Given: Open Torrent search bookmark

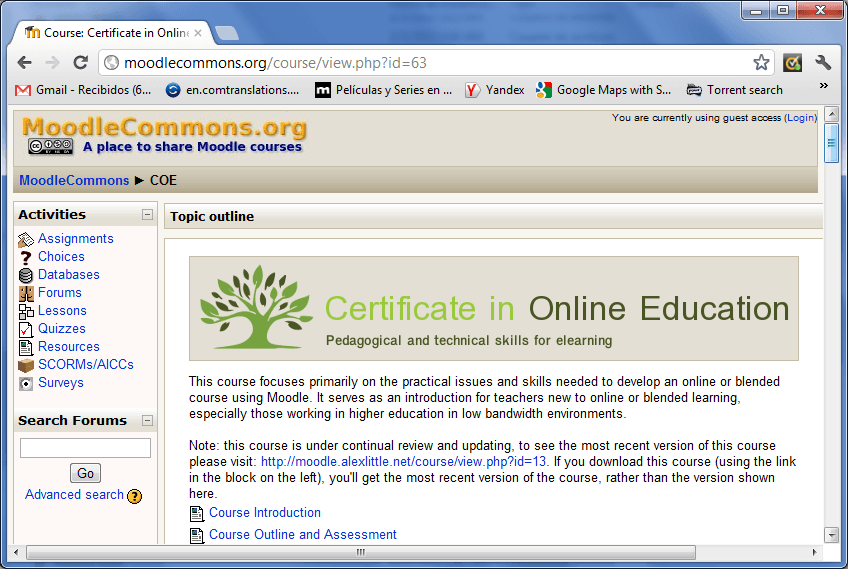Looking at the screenshot, I should 734,90.
